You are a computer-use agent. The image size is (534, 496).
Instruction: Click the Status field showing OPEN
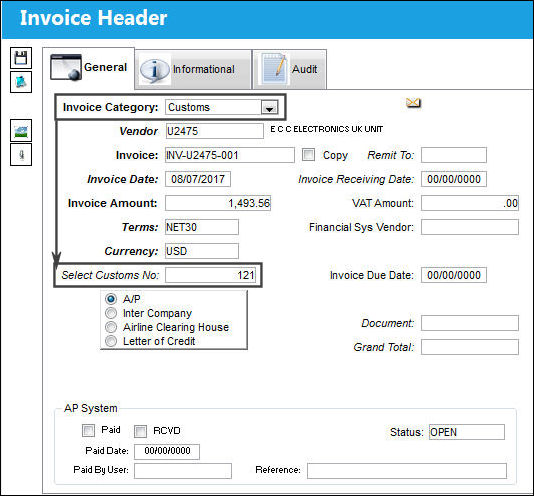[x=467, y=432]
